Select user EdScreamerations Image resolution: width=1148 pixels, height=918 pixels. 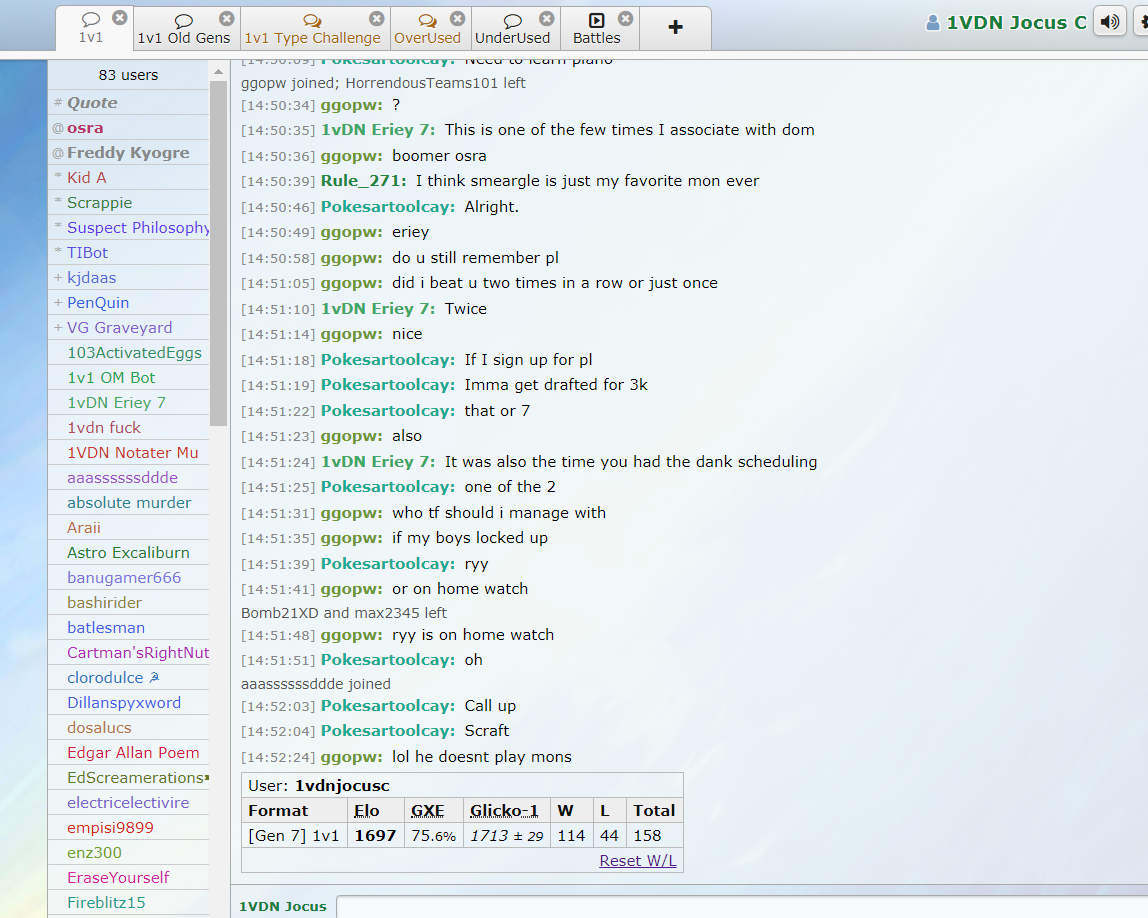click(x=129, y=777)
